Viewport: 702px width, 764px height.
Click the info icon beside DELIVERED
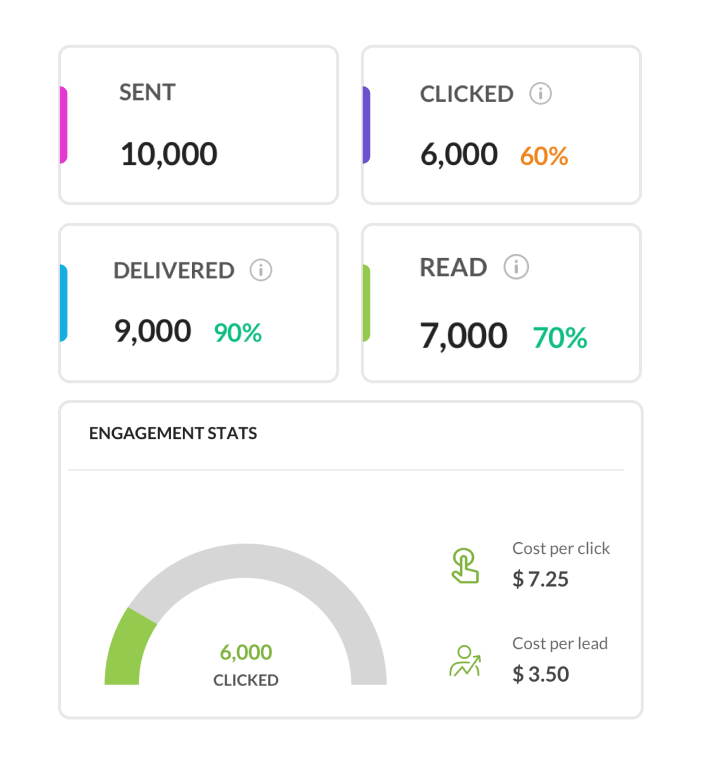261,270
